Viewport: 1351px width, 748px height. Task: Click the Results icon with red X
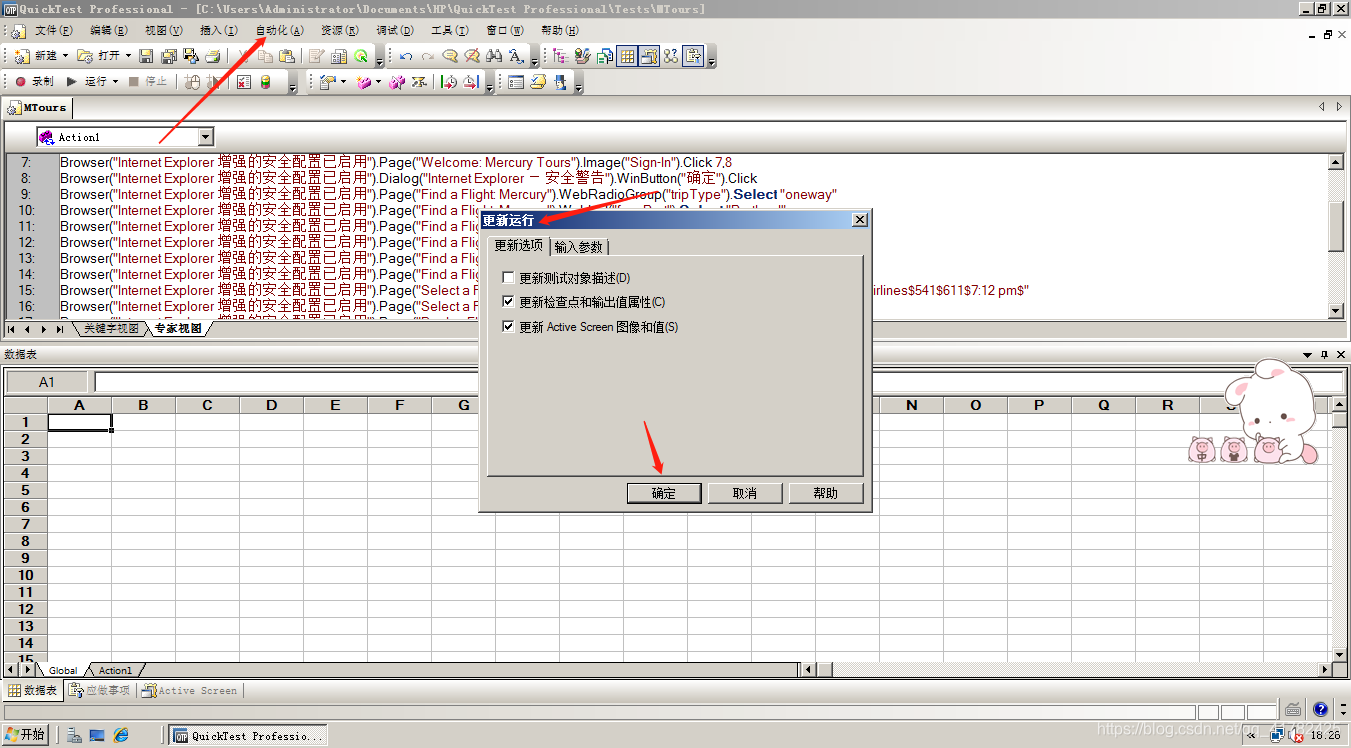tap(243, 82)
